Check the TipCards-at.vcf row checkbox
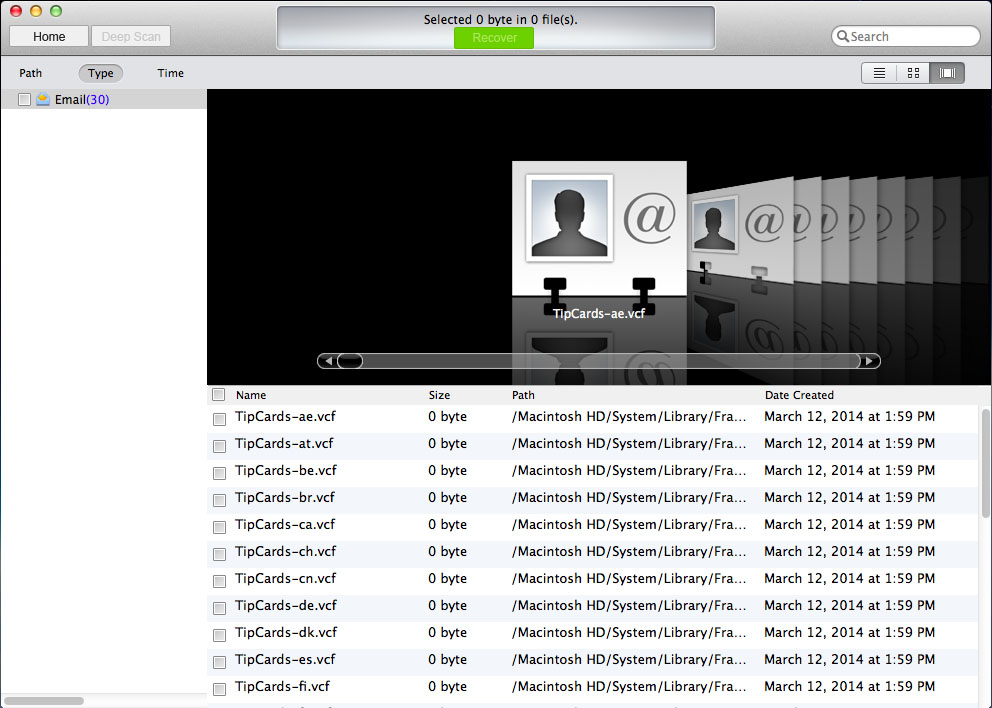 click(220, 446)
